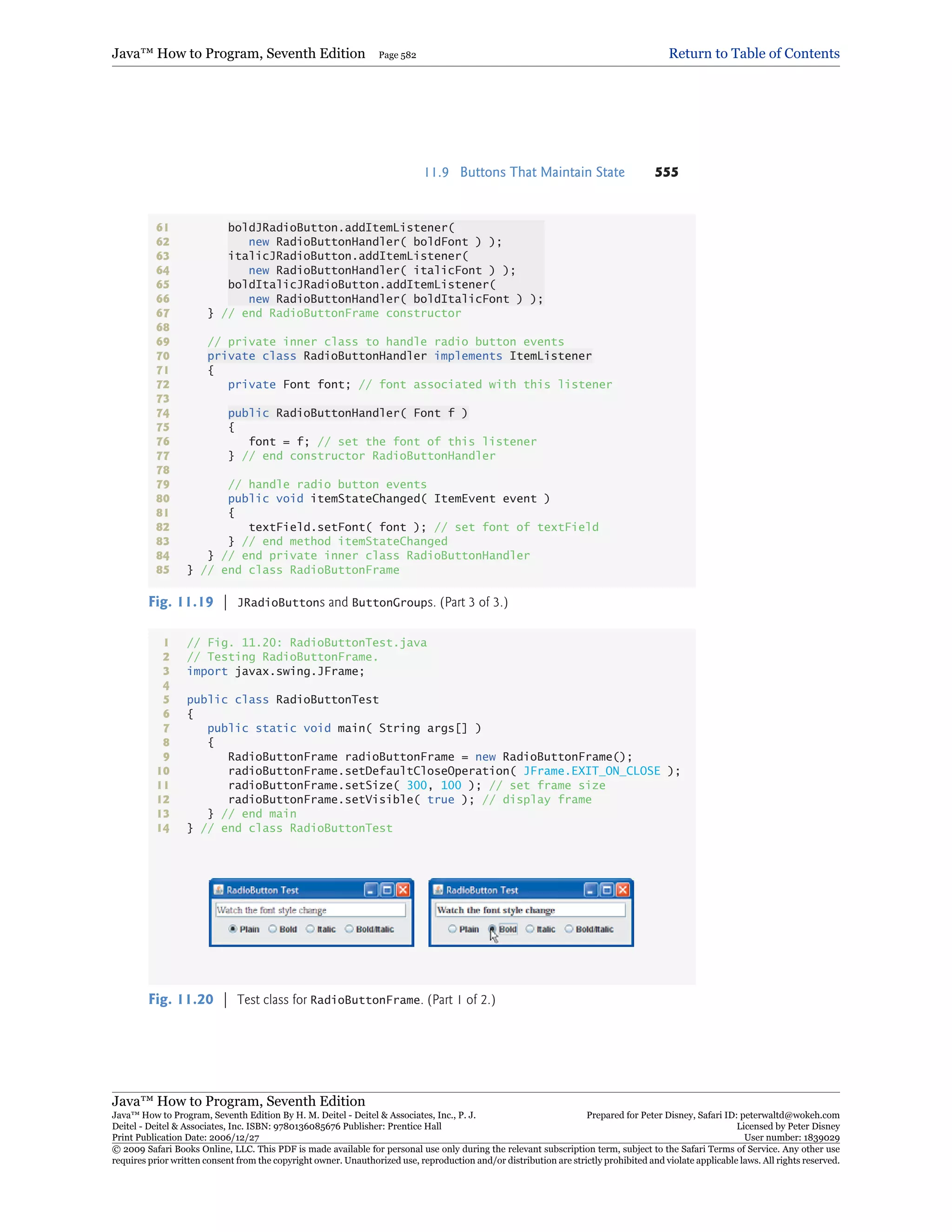Close the window with Bold radio selected

coord(622,890)
